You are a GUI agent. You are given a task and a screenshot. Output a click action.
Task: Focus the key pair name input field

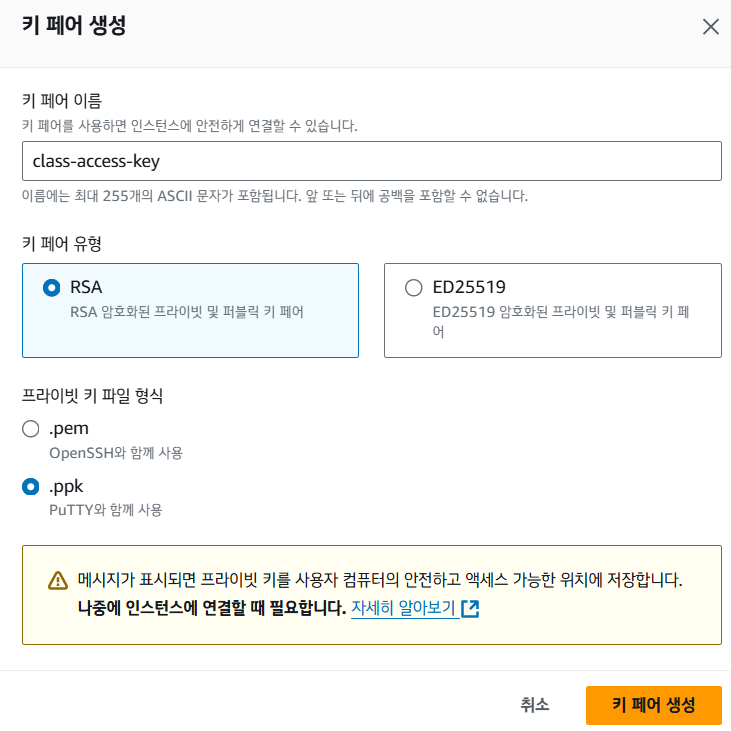pos(371,160)
